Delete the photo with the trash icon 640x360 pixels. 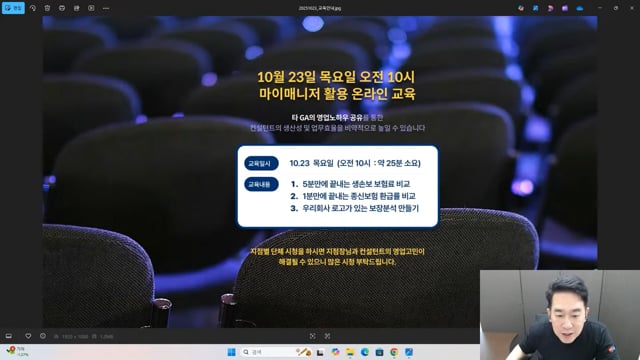(x=47, y=8)
